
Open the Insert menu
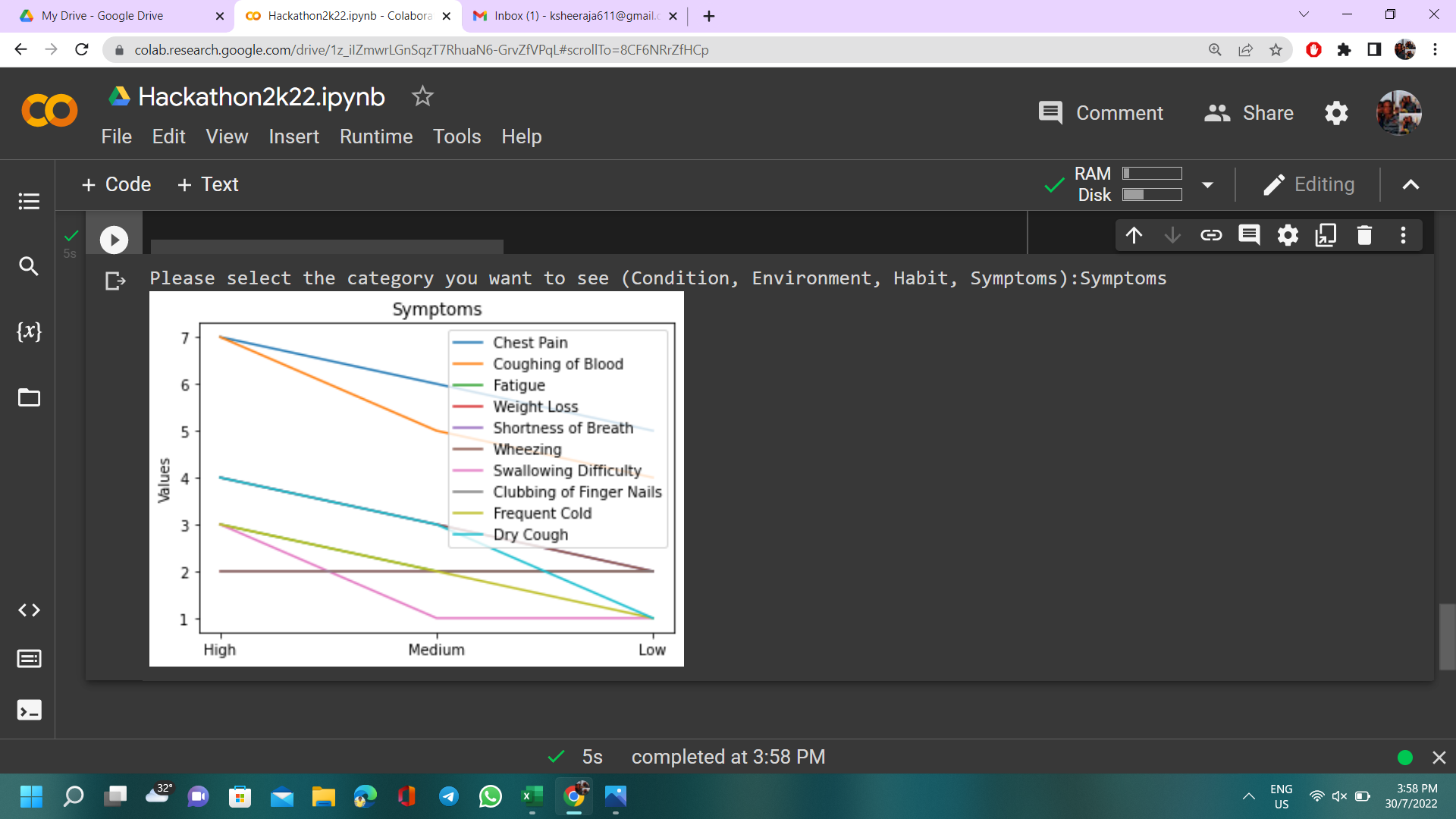(x=293, y=136)
